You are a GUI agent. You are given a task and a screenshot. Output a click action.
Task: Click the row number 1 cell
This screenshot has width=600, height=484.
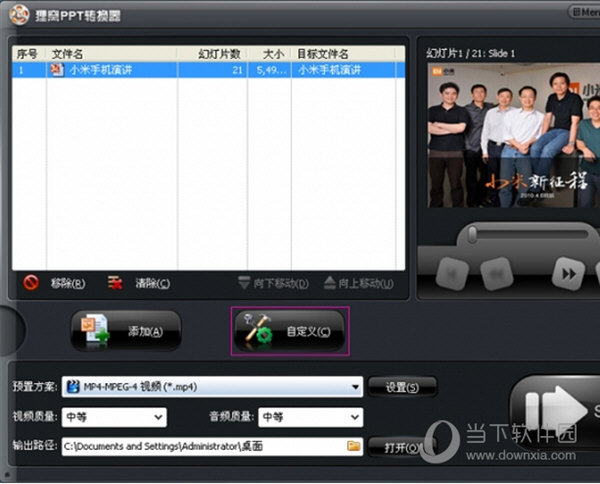[x=29, y=70]
